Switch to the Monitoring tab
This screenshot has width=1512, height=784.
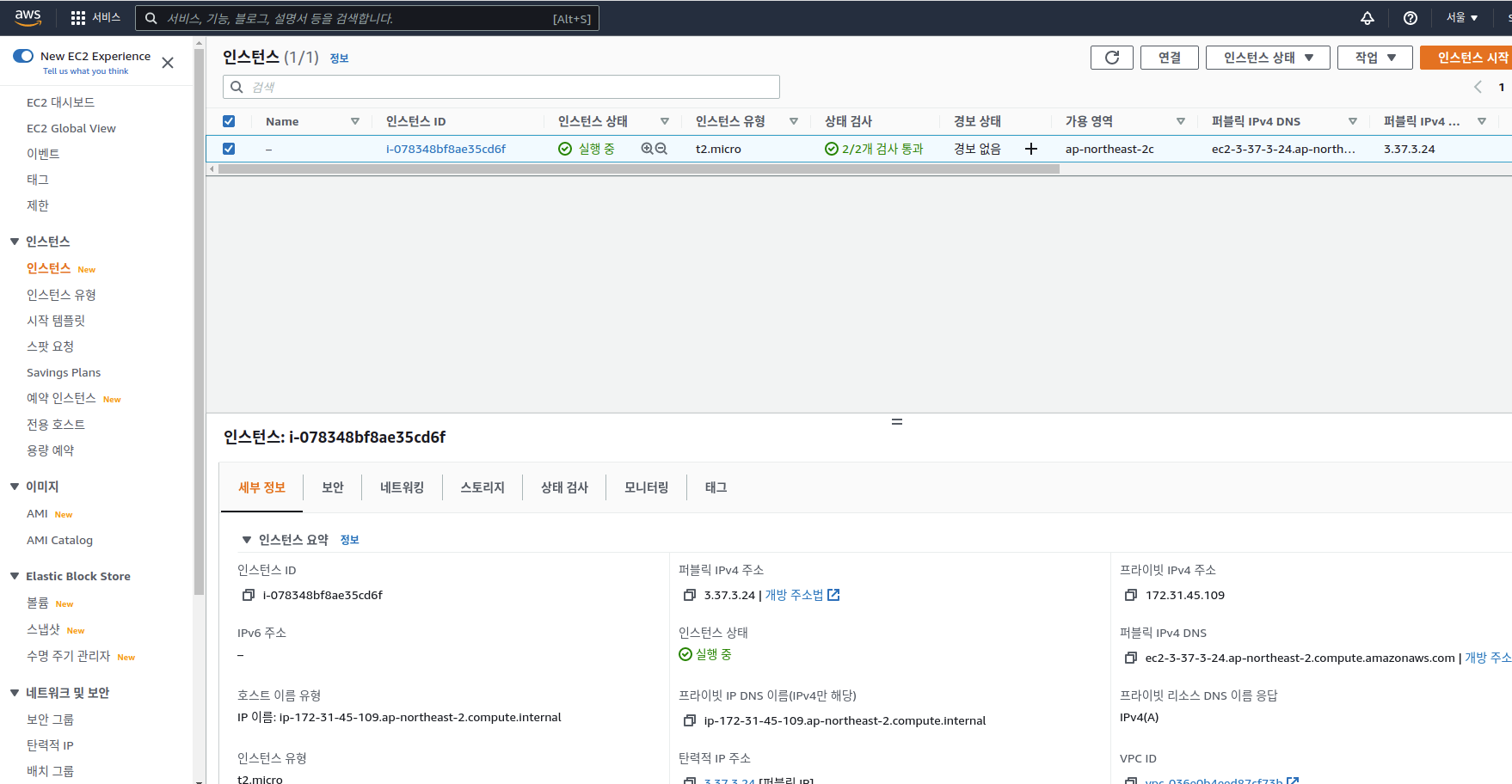[647, 487]
